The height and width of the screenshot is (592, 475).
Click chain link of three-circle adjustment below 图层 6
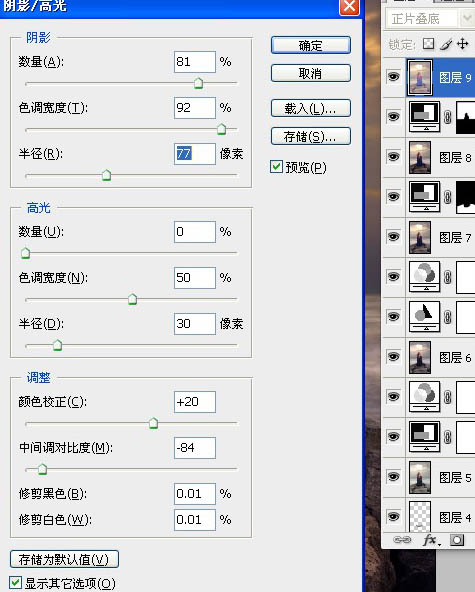[447, 397]
